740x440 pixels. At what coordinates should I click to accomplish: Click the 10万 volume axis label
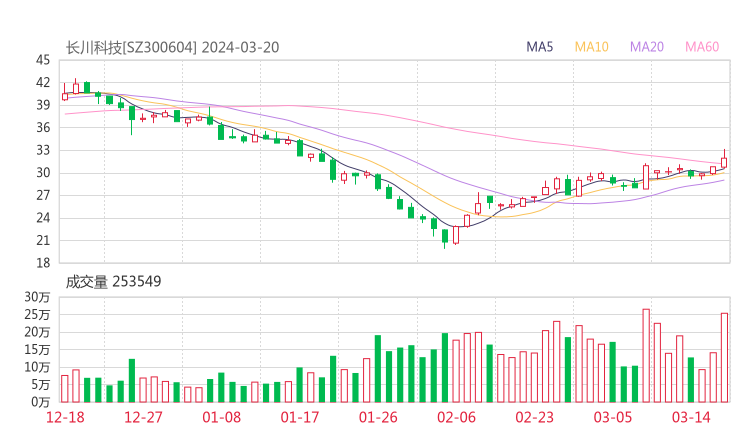point(37,367)
